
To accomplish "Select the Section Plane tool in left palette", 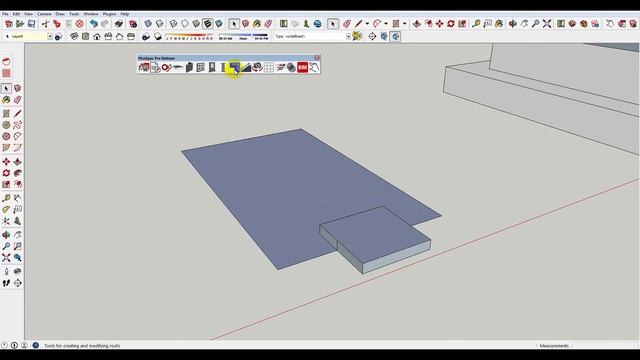I will click(17, 283).
